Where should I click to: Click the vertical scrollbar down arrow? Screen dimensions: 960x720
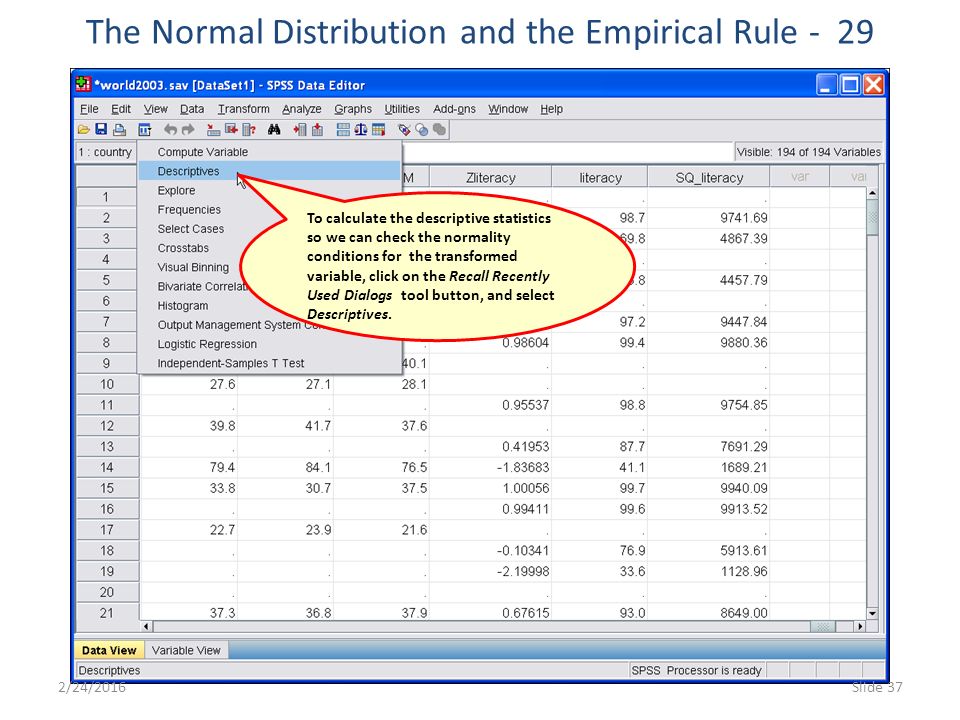click(x=872, y=613)
